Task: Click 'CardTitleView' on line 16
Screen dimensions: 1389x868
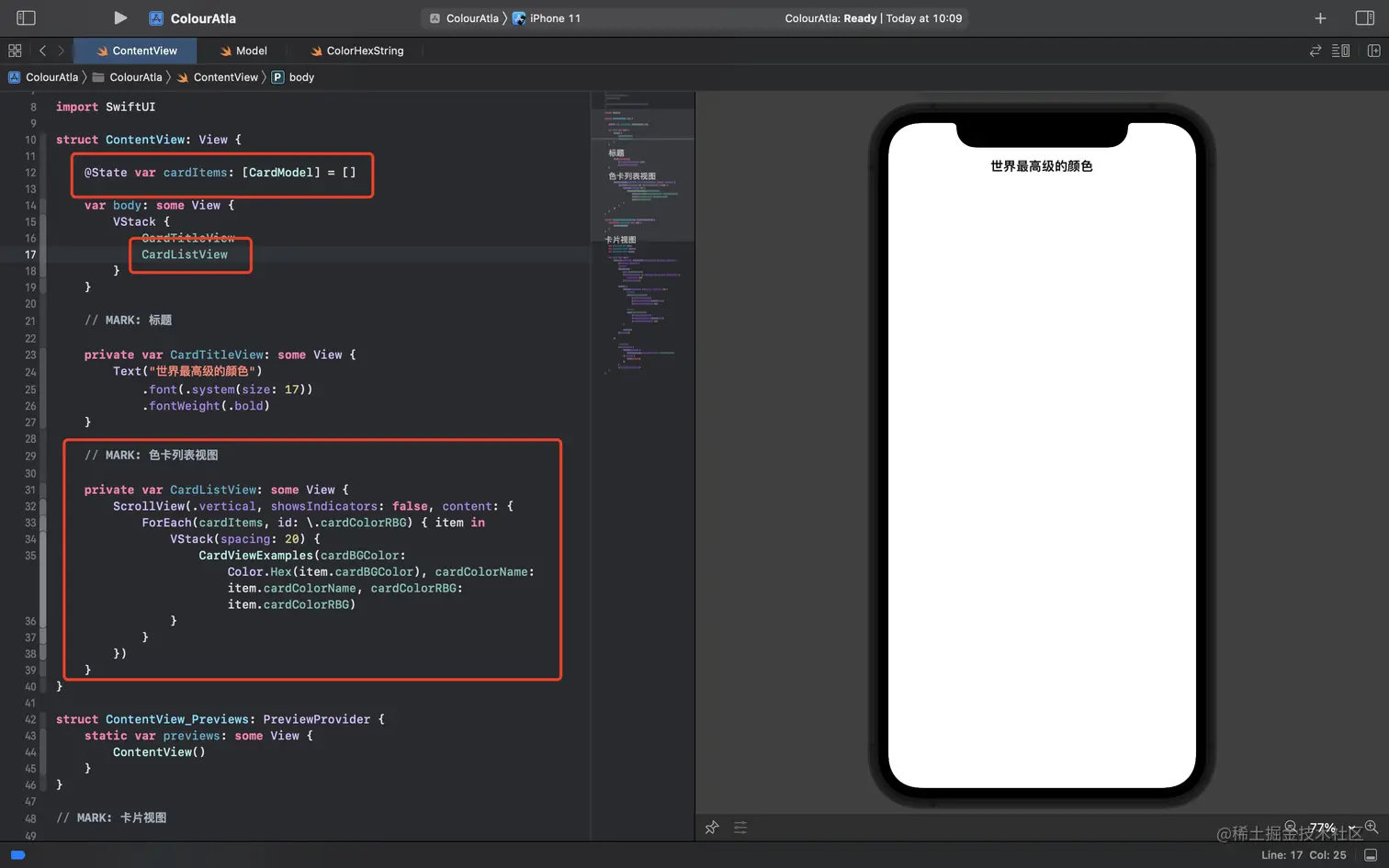Action: (x=188, y=238)
